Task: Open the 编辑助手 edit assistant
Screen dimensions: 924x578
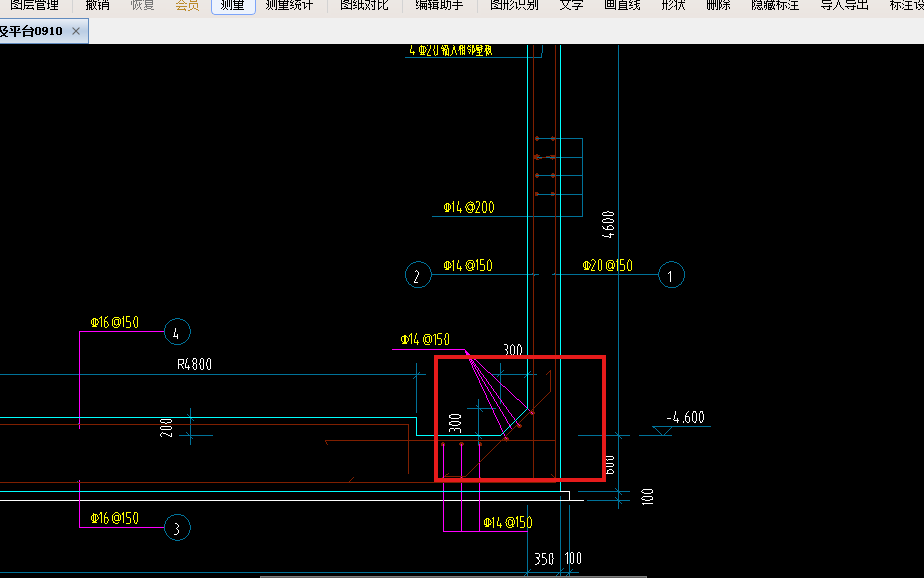Action: (x=439, y=6)
